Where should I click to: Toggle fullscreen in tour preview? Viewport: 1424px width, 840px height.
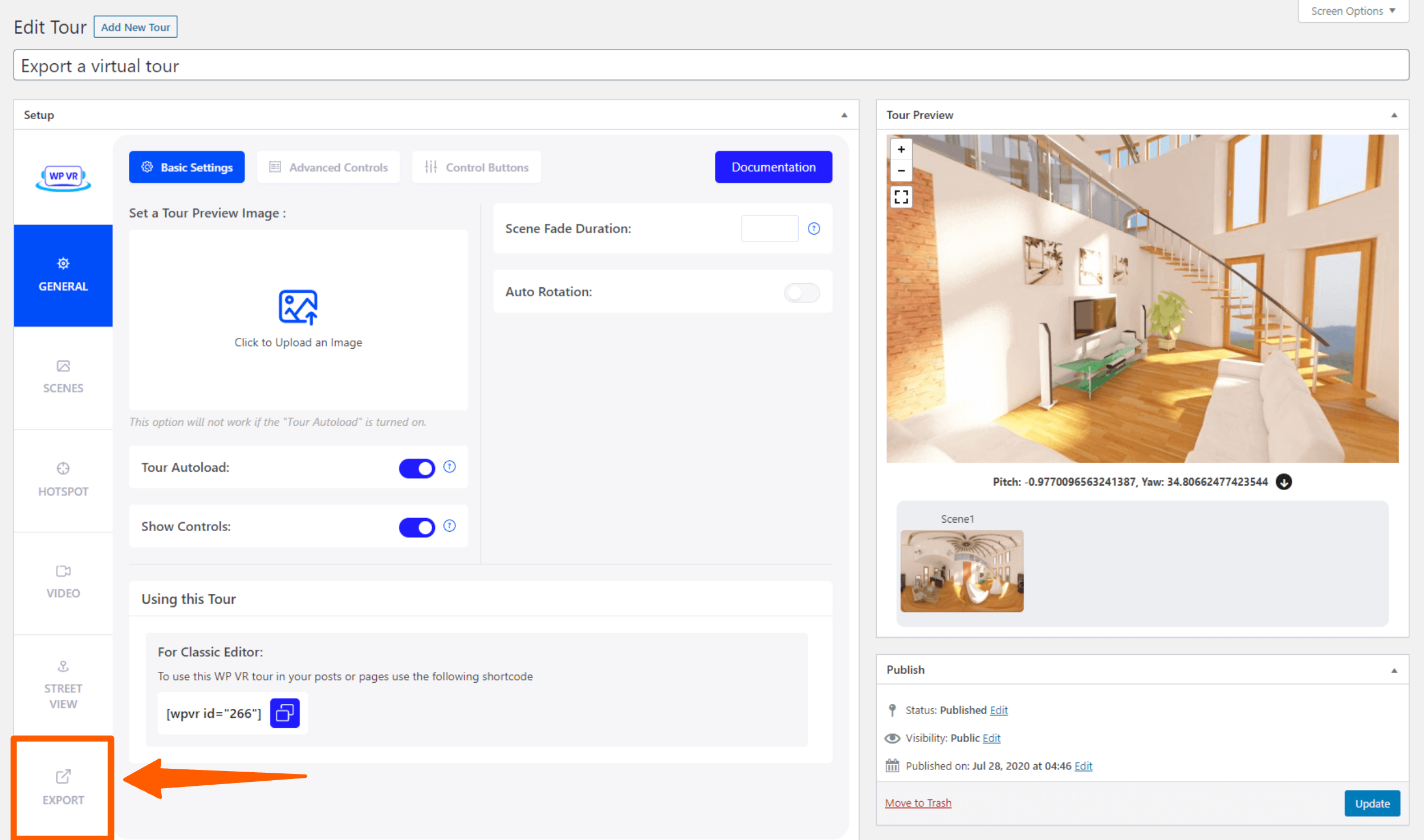(x=901, y=197)
